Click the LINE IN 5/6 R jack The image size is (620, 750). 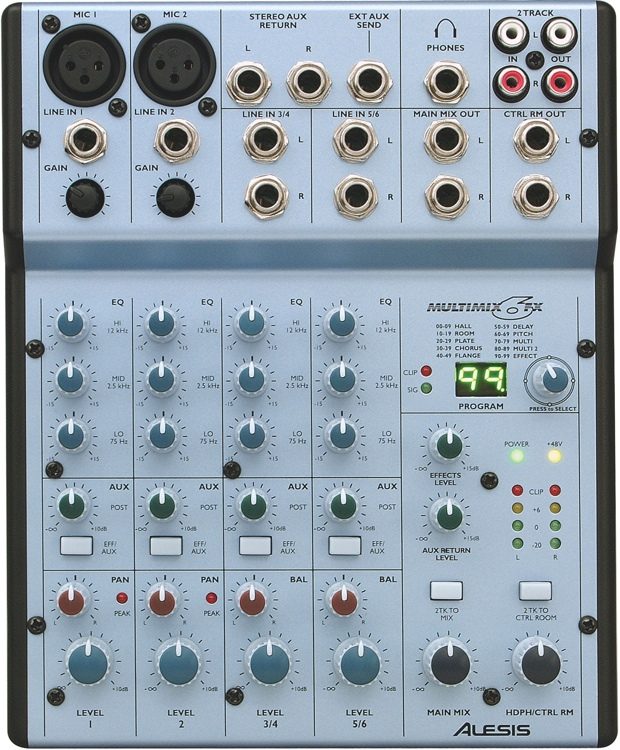[x=356, y=196]
